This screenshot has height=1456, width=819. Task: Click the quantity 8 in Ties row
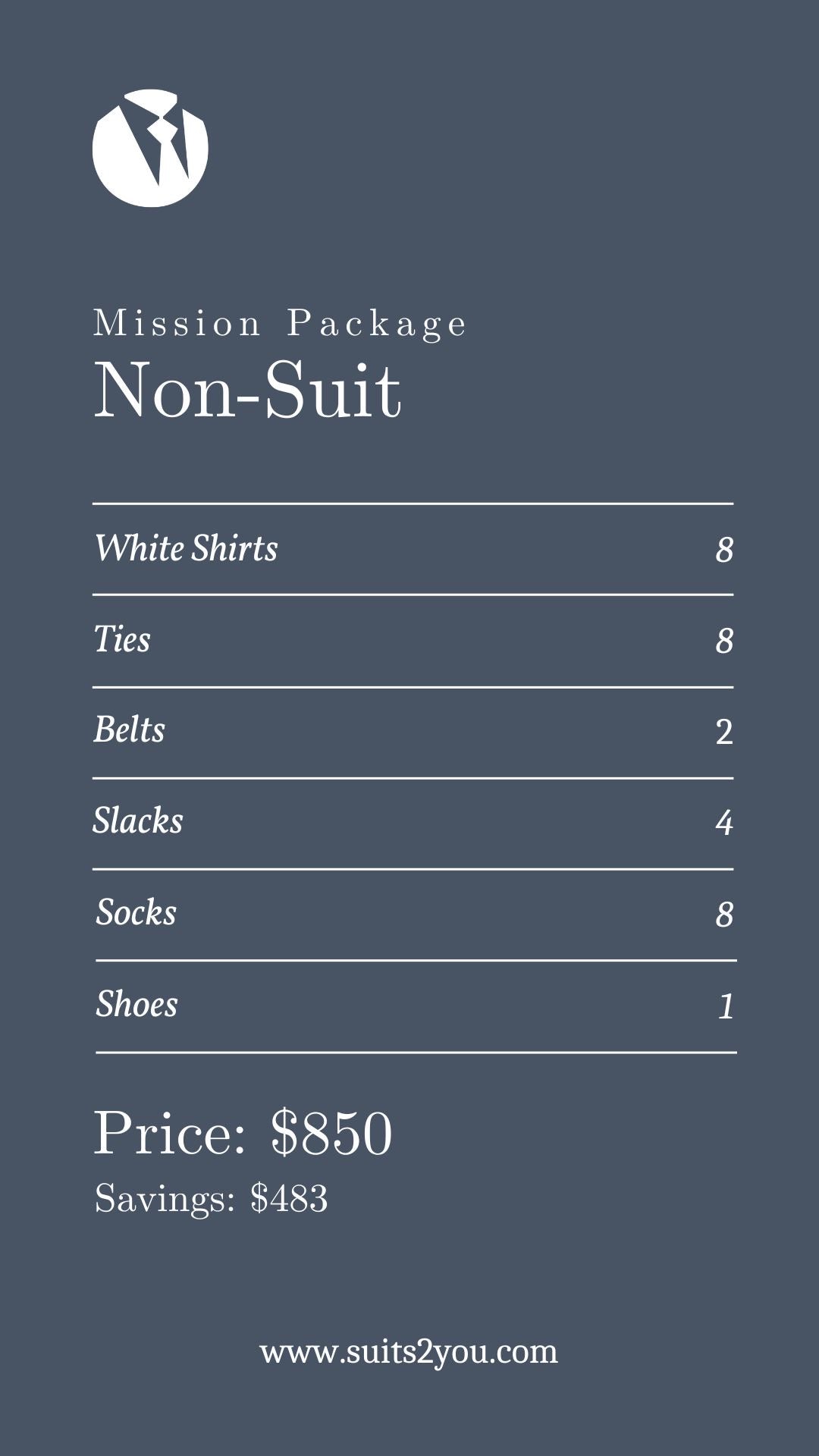(x=724, y=641)
